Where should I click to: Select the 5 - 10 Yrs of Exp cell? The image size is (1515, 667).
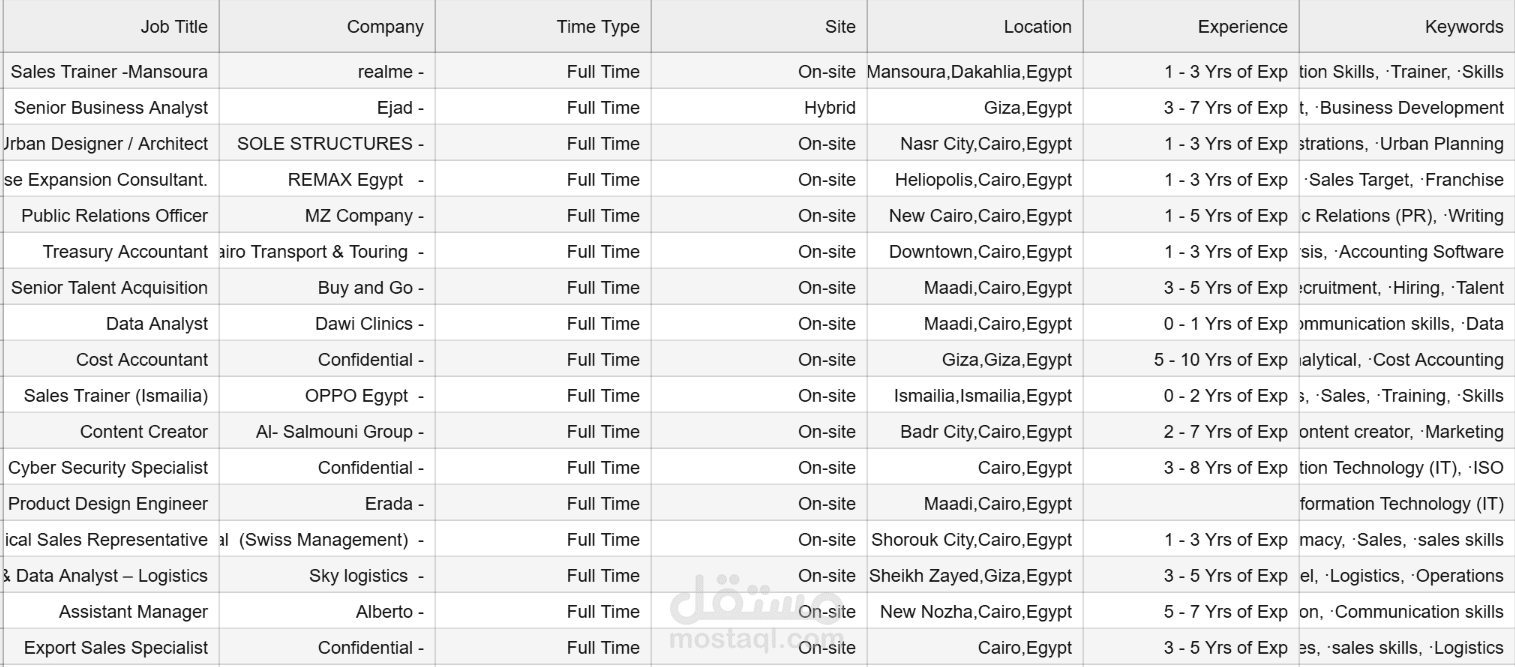1191,359
